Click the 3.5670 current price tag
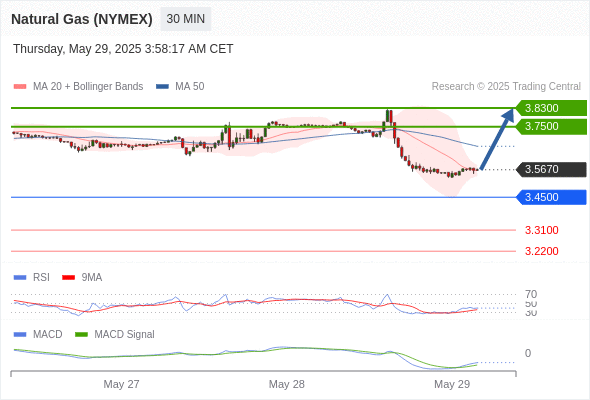The height and width of the screenshot is (400, 590). [x=551, y=169]
